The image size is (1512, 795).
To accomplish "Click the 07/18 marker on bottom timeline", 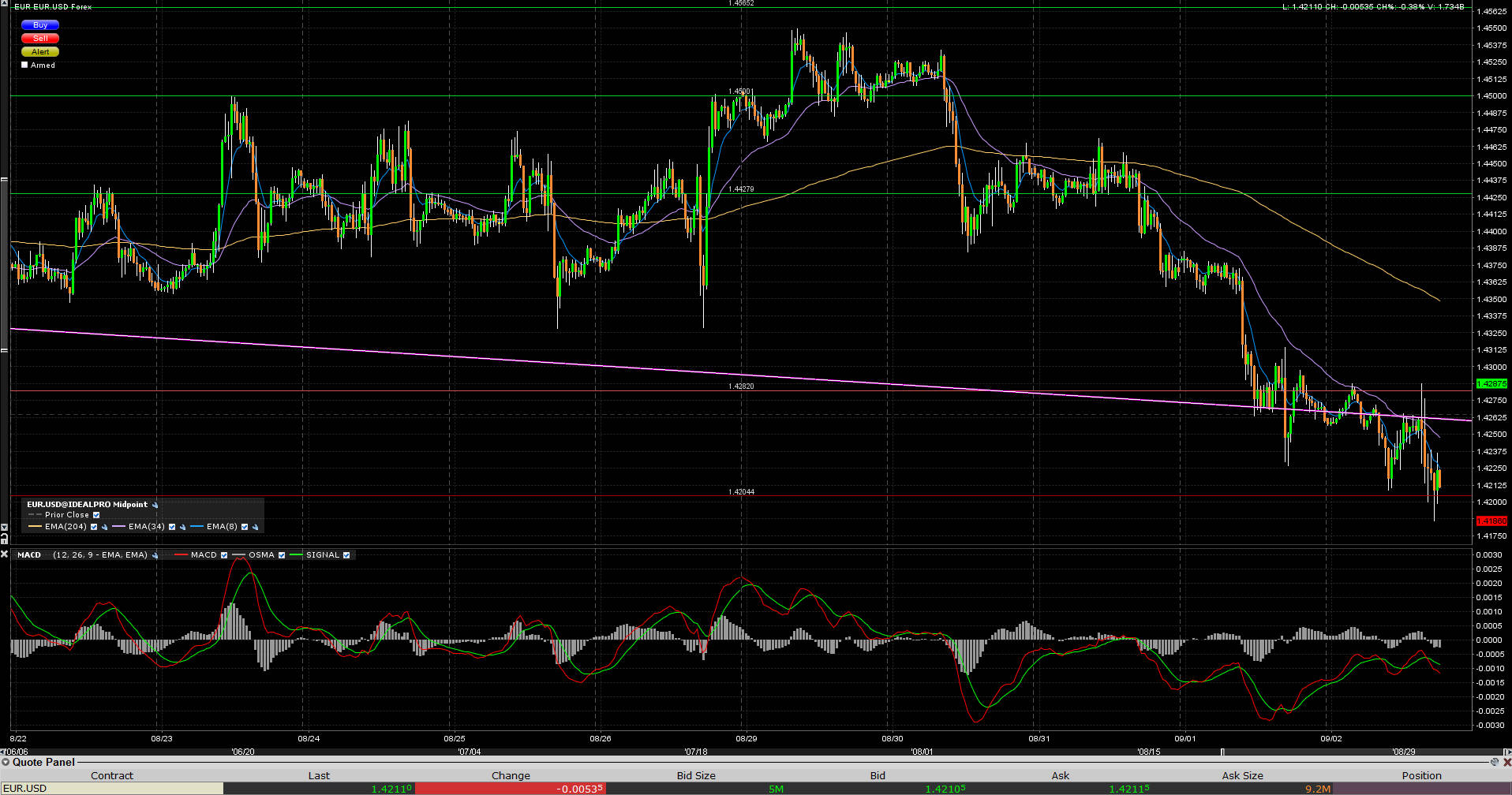I will 696,752.
